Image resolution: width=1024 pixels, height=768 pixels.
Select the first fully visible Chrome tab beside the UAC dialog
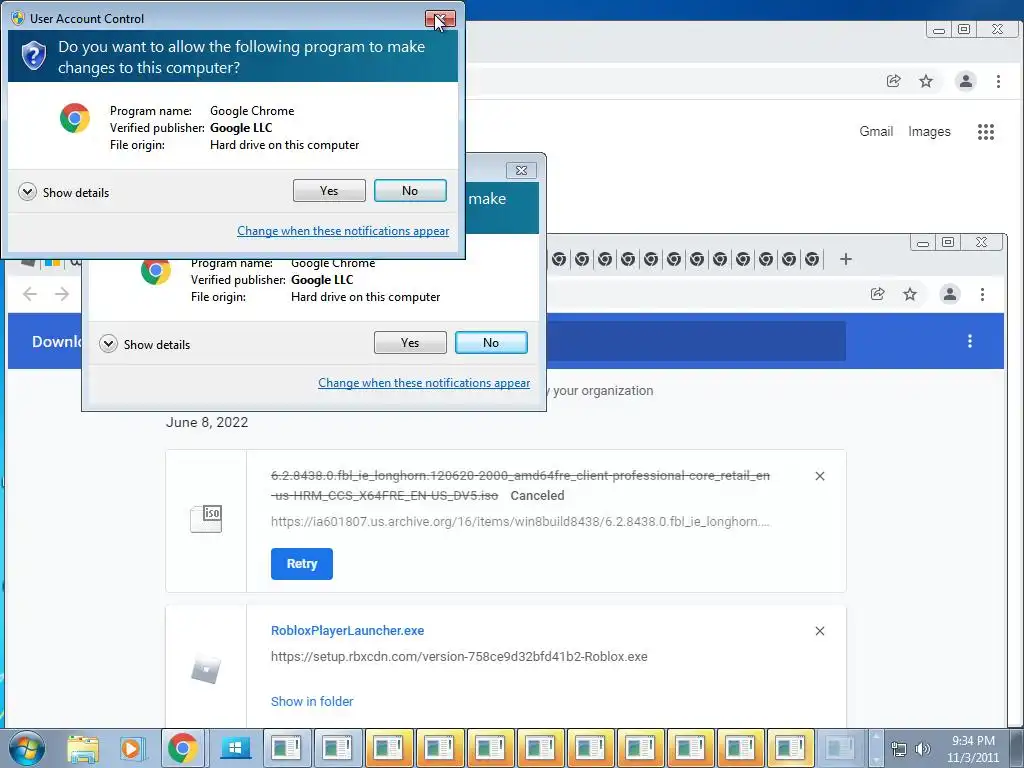(x=559, y=259)
